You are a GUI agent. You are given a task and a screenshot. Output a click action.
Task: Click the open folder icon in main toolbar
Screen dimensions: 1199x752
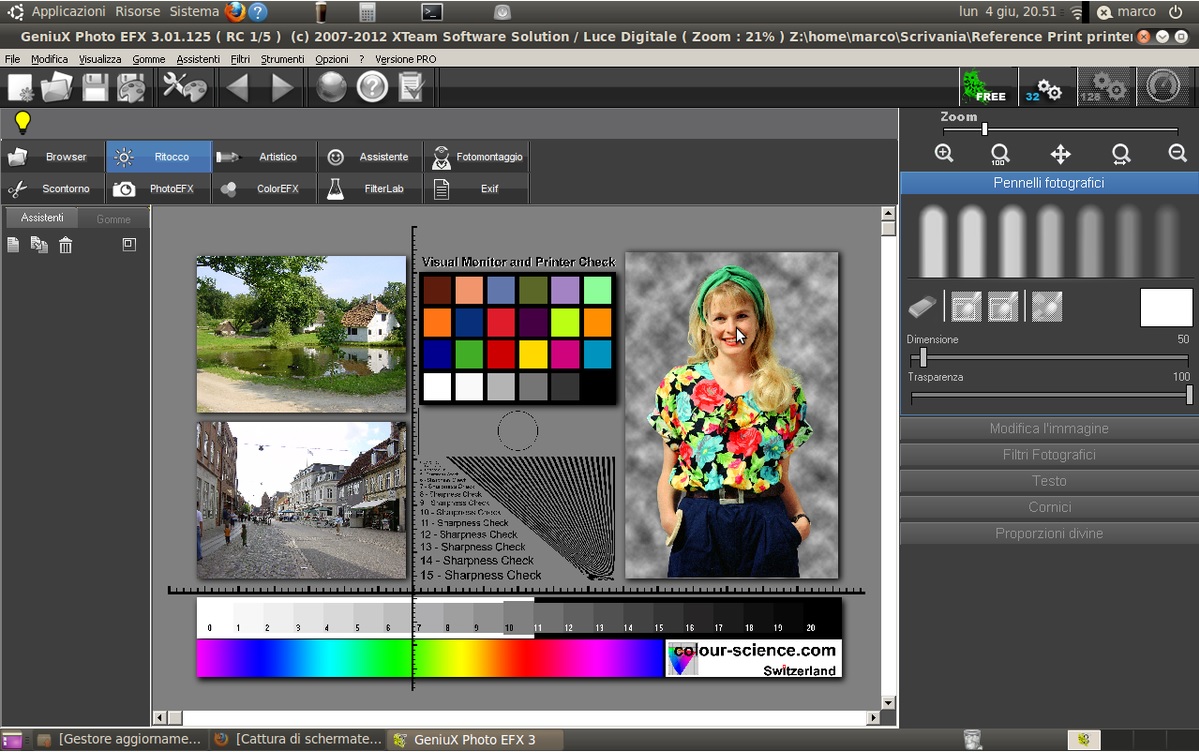(57, 88)
